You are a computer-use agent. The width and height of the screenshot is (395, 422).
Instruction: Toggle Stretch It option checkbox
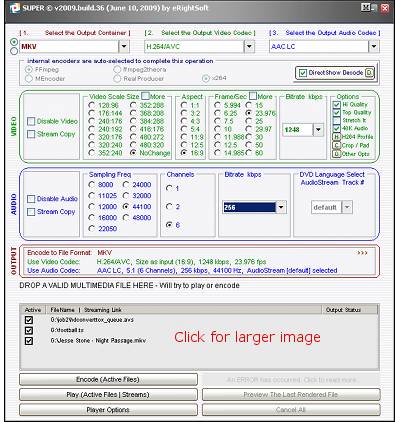(x=337, y=120)
